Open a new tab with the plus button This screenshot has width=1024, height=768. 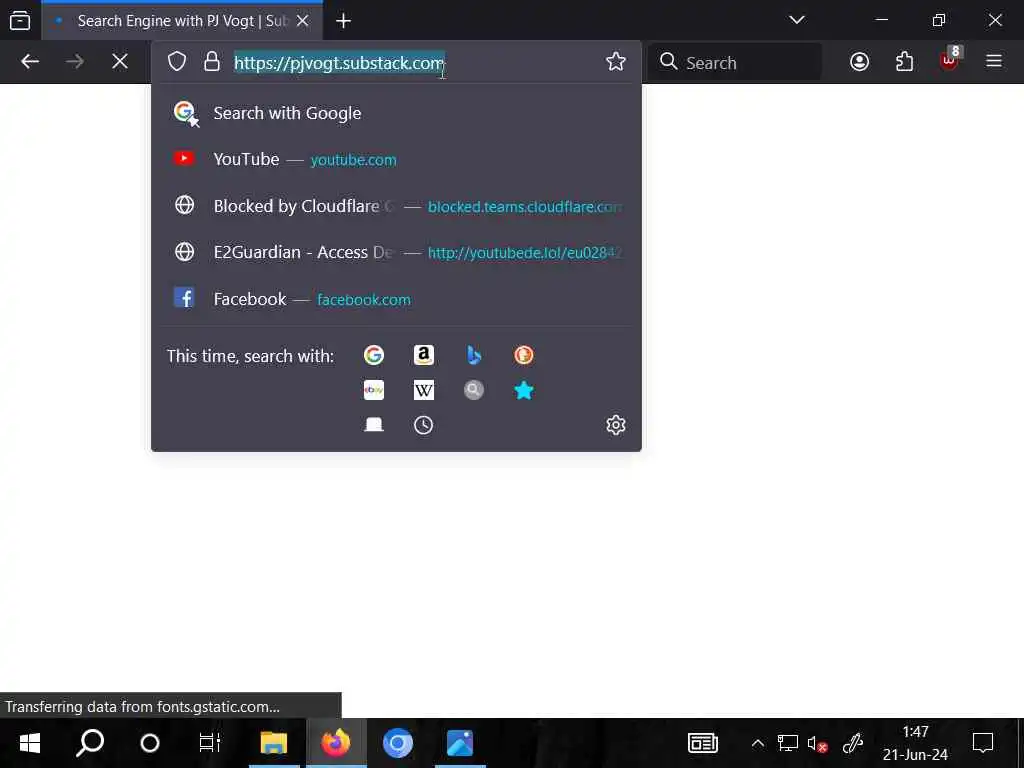(x=344, y=21)
